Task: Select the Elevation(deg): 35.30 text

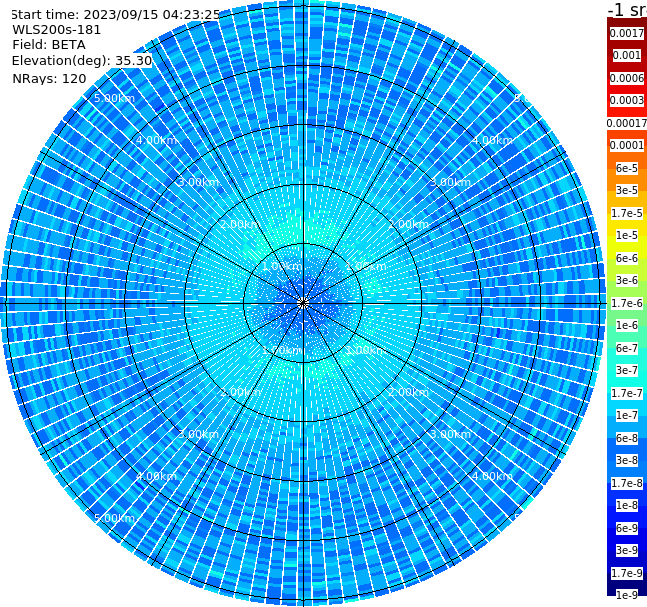Action: [x=82, y=61]
